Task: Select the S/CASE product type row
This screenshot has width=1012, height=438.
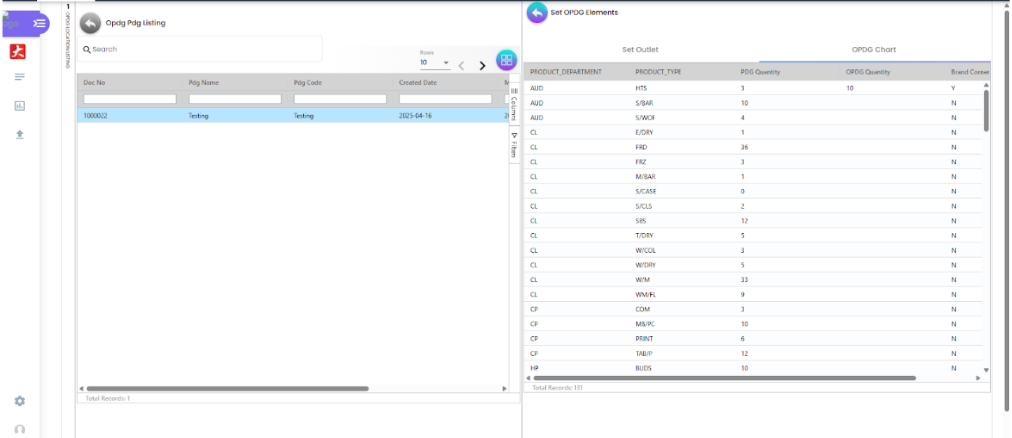Action: tap(753, 191)
